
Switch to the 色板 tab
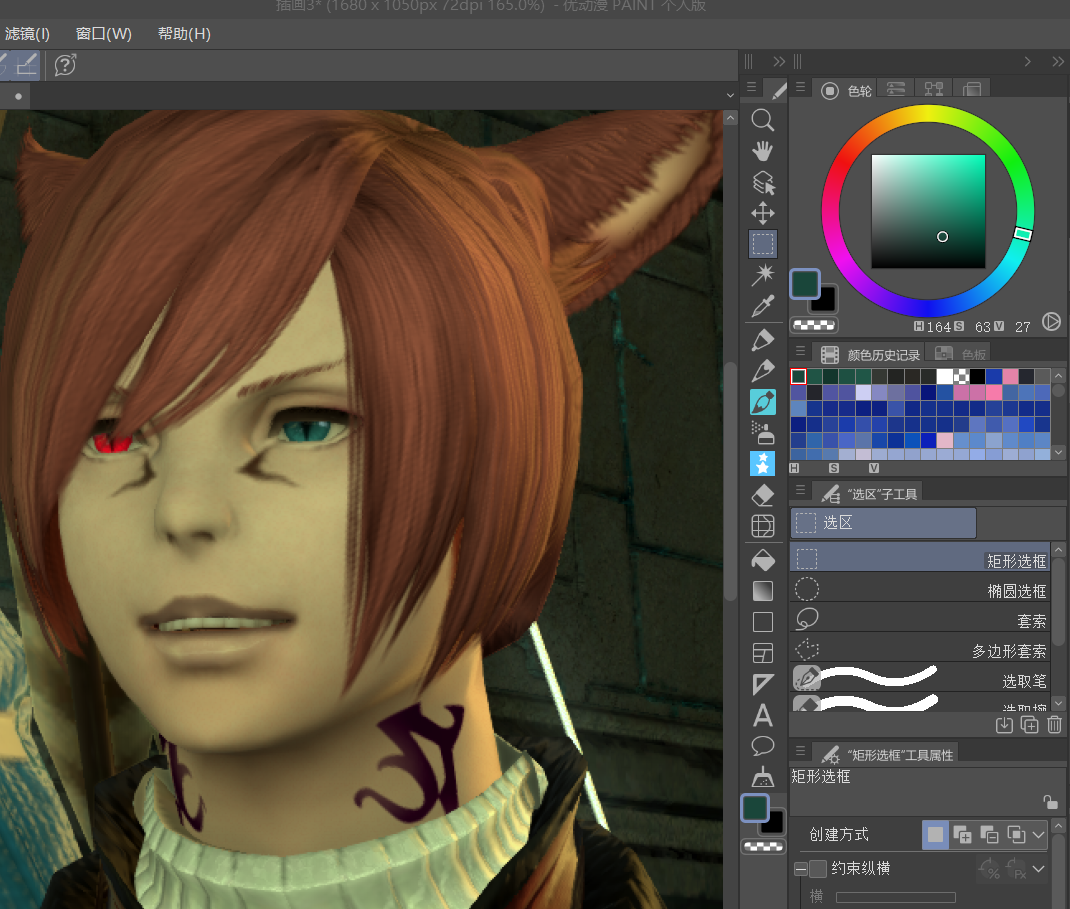pos(960,354)
